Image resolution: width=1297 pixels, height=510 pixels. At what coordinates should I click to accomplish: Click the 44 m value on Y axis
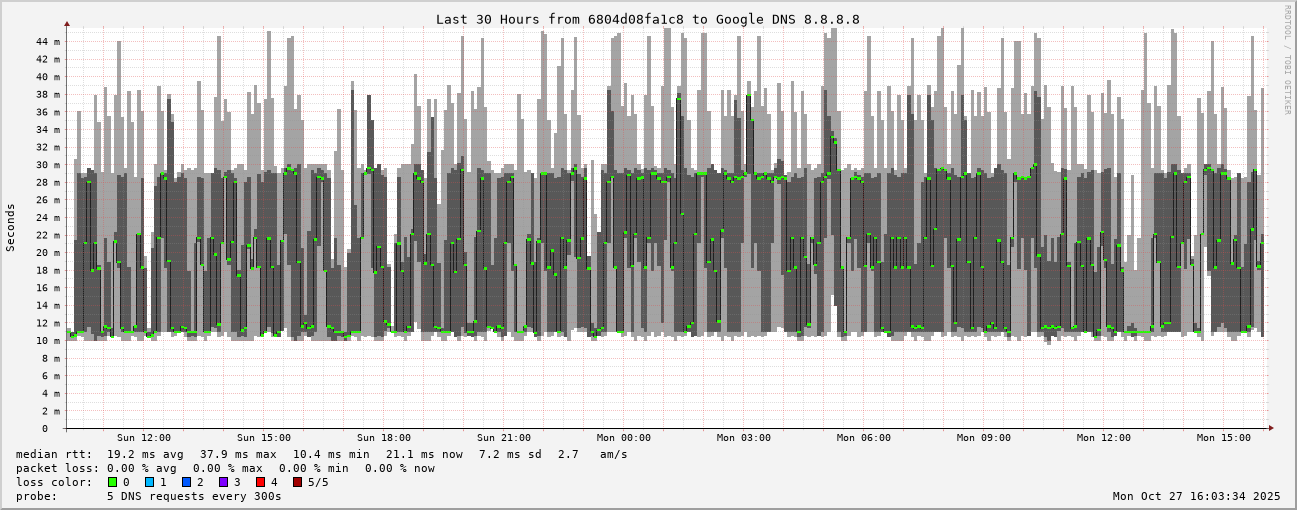[x=48, y=41]
